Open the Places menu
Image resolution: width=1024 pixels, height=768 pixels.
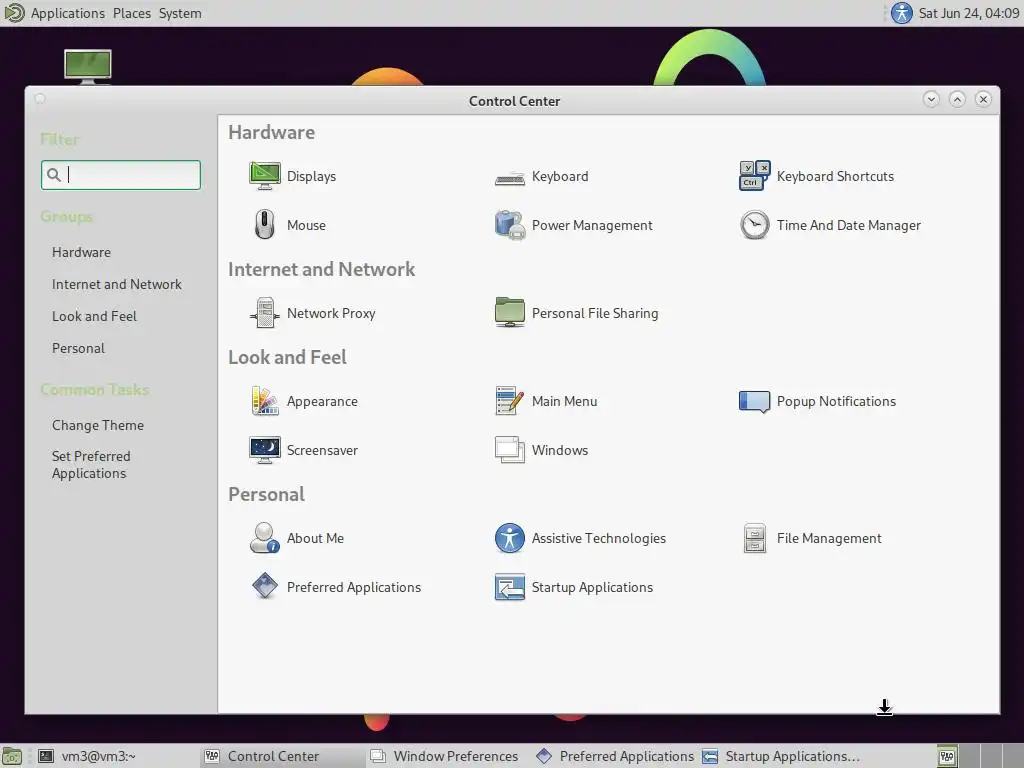click(x=131, y=13)
